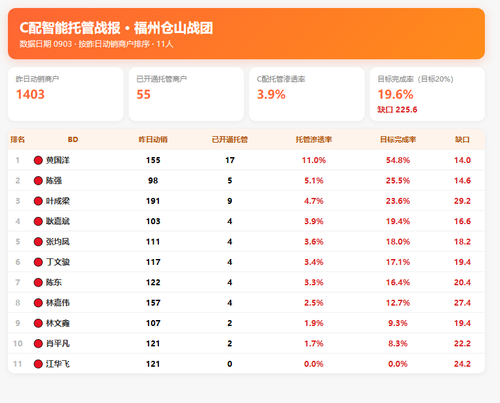Click the 155 value in rank 1 row
This screenshot has width=500, height=403.
click(x=153, y=160)
